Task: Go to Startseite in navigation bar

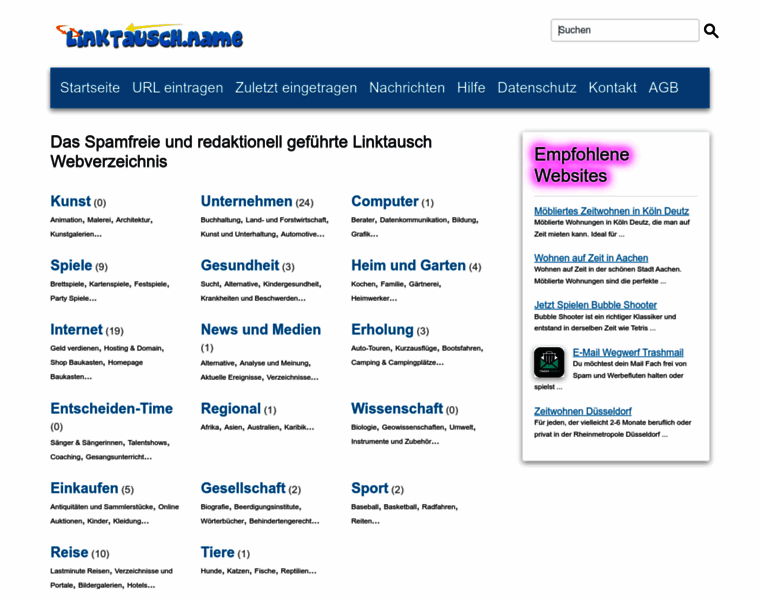Action: point(90,88)
